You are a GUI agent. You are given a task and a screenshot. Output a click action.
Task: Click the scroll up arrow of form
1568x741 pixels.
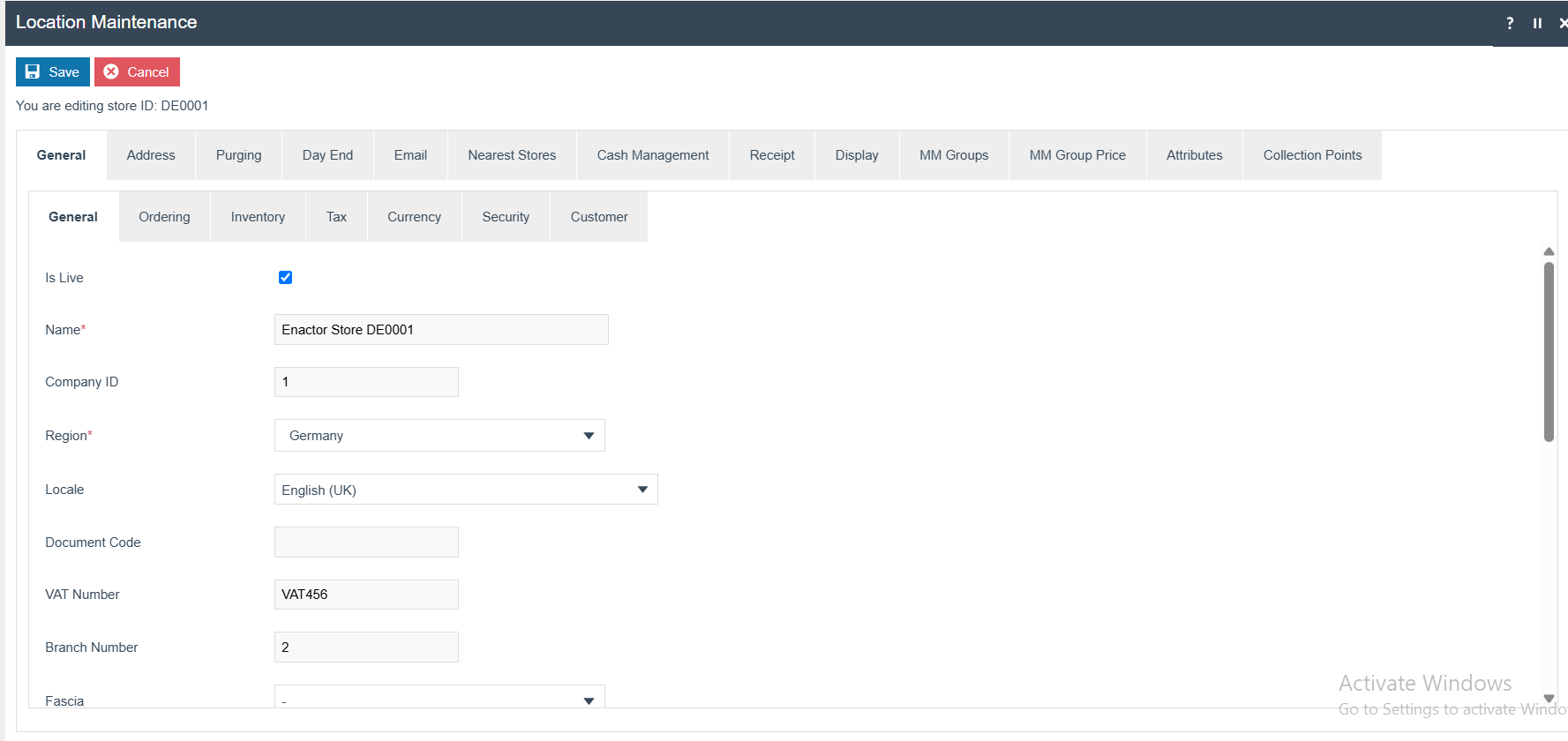point(1549,251)
